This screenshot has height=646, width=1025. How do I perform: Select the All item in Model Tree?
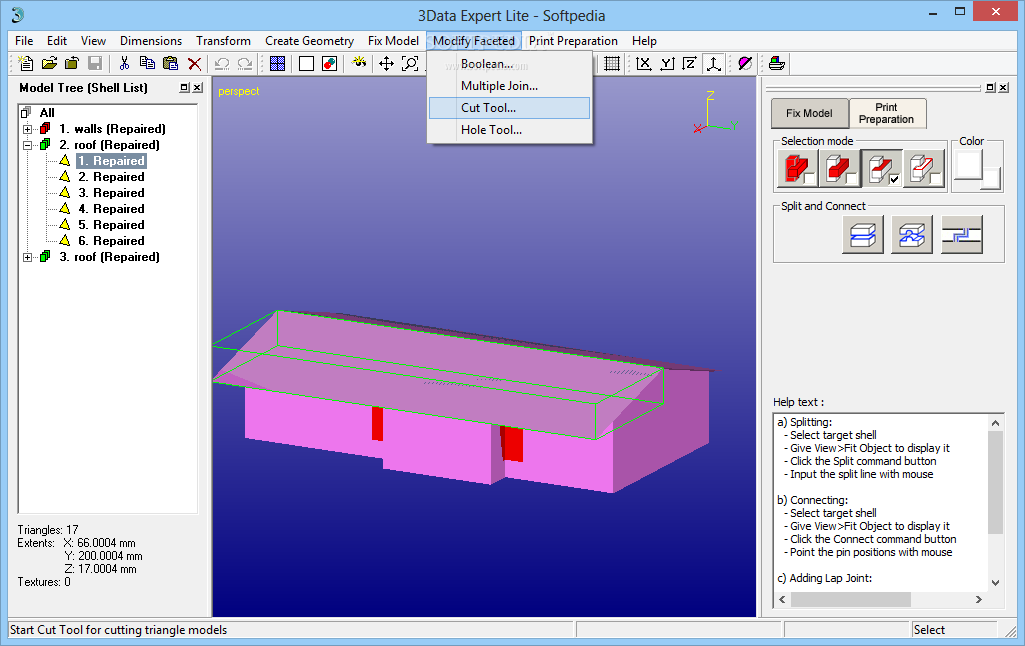pyautogui.click(x=47, y=112)
